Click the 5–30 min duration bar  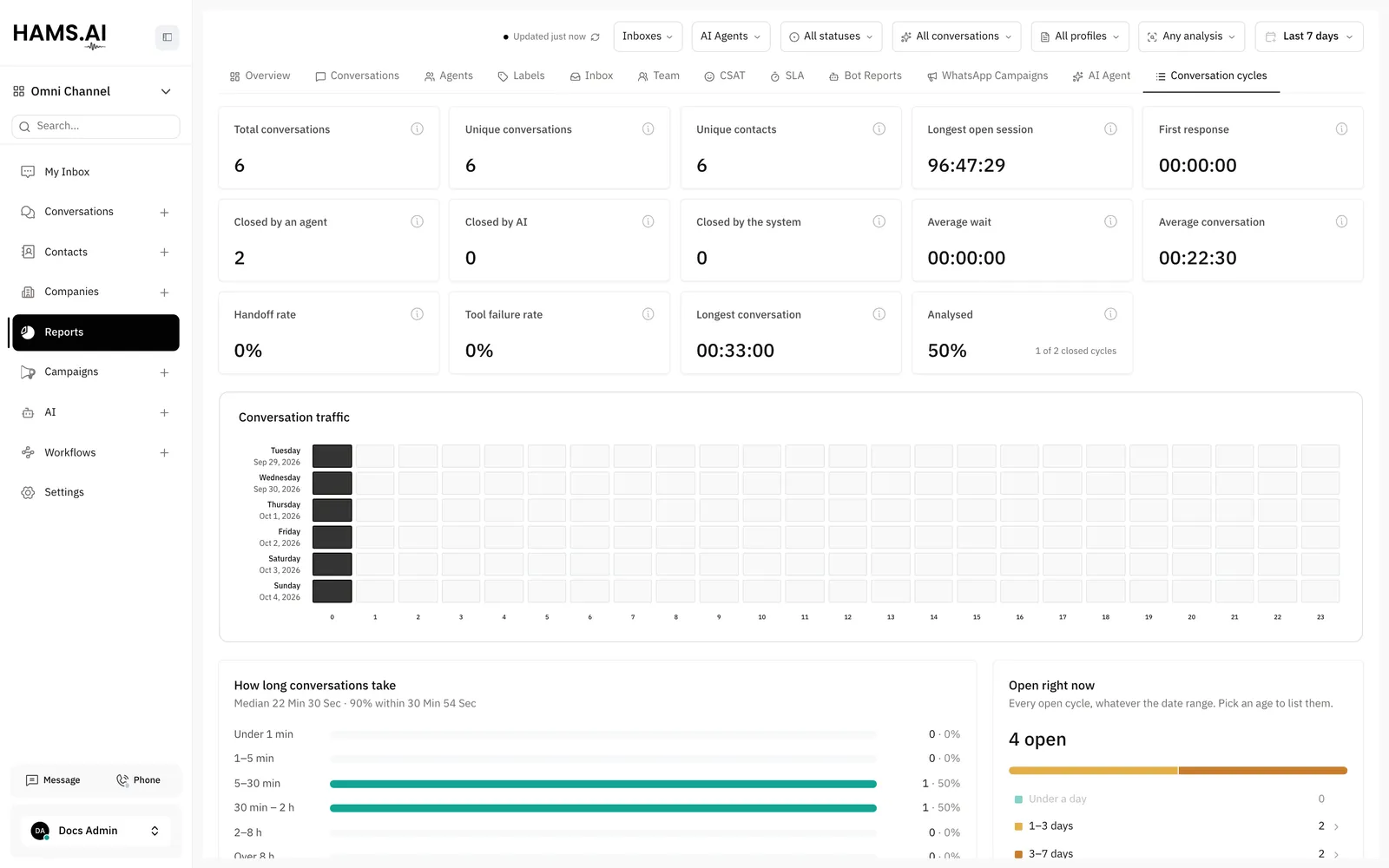(602, 784)
